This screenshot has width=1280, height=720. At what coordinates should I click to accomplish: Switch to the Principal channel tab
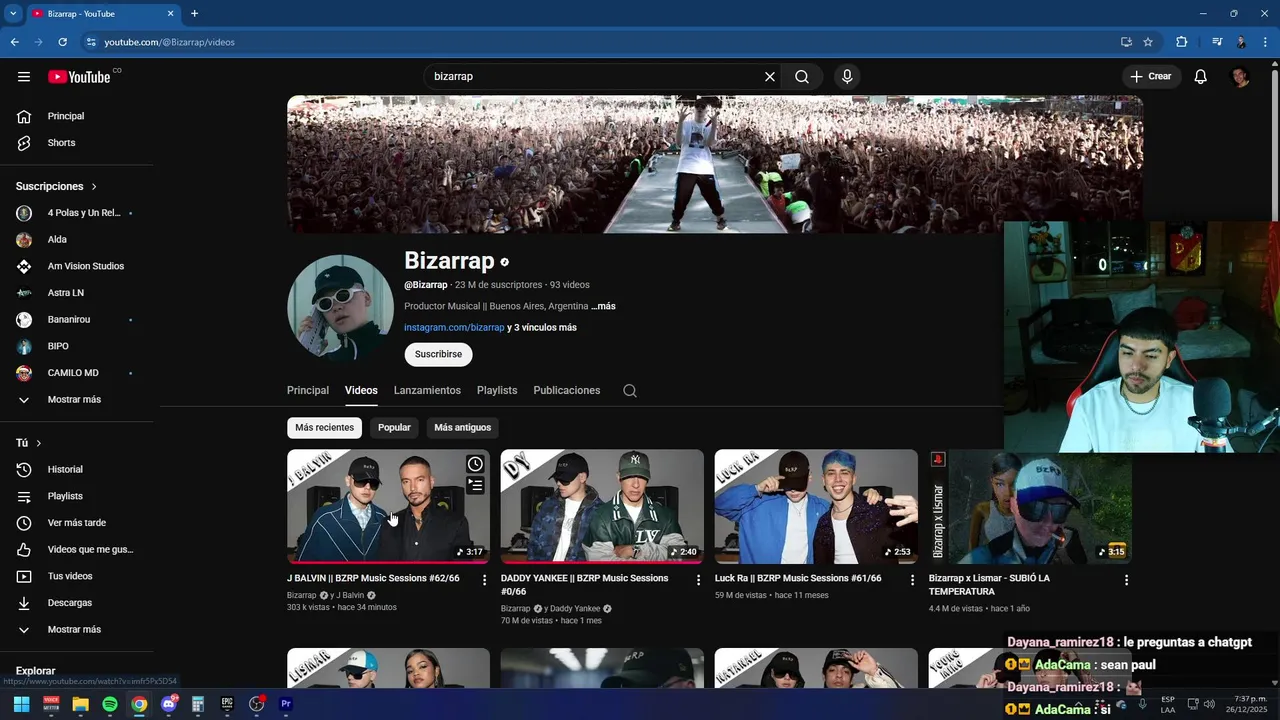(308, 391)
